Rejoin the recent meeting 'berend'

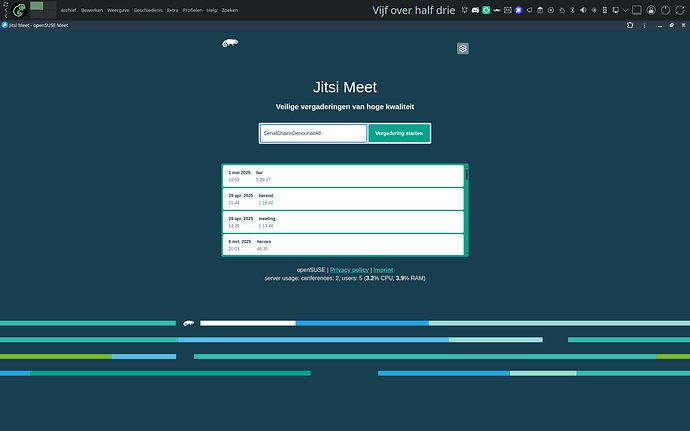click(x=343, y=199)
